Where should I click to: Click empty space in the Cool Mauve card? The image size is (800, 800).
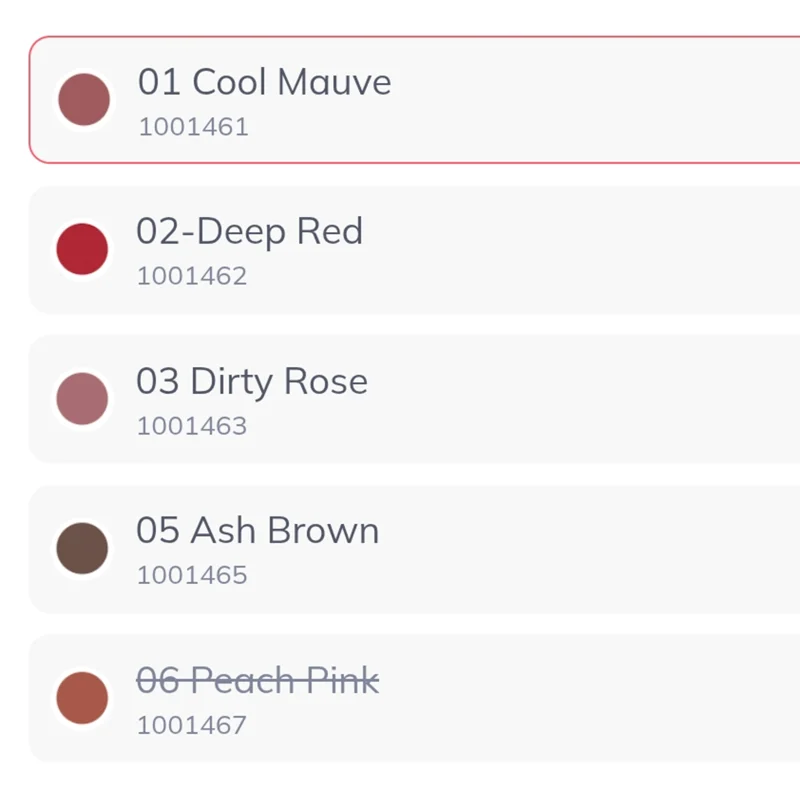(600, 100)
